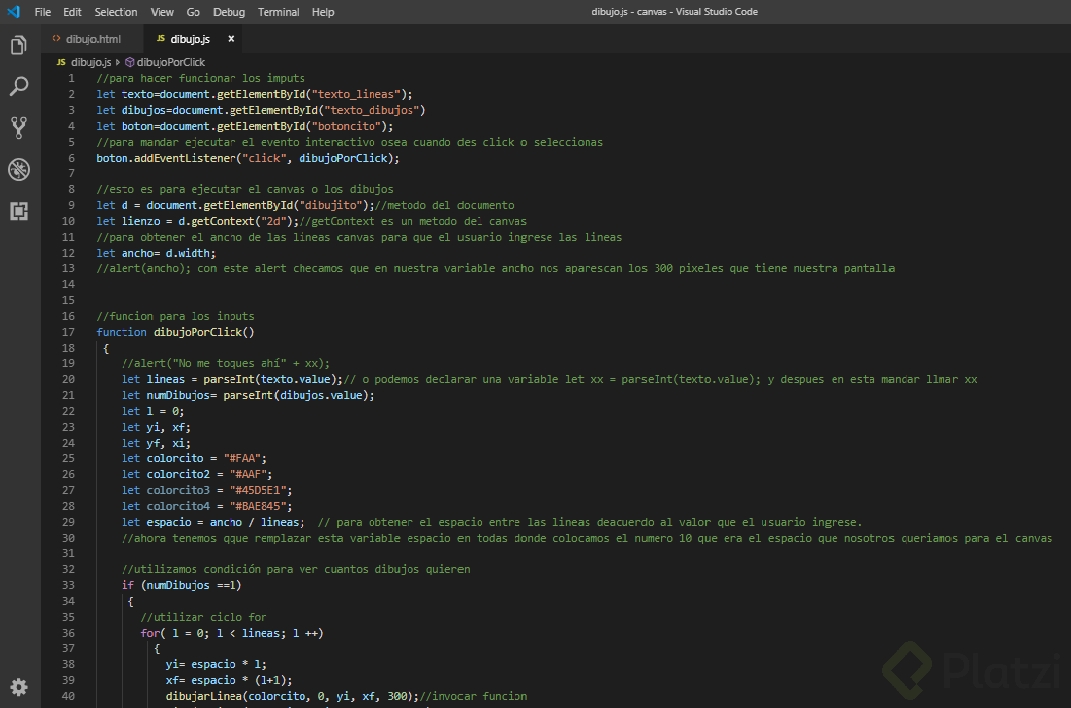Open the Terminal menu

pos(278,12)
